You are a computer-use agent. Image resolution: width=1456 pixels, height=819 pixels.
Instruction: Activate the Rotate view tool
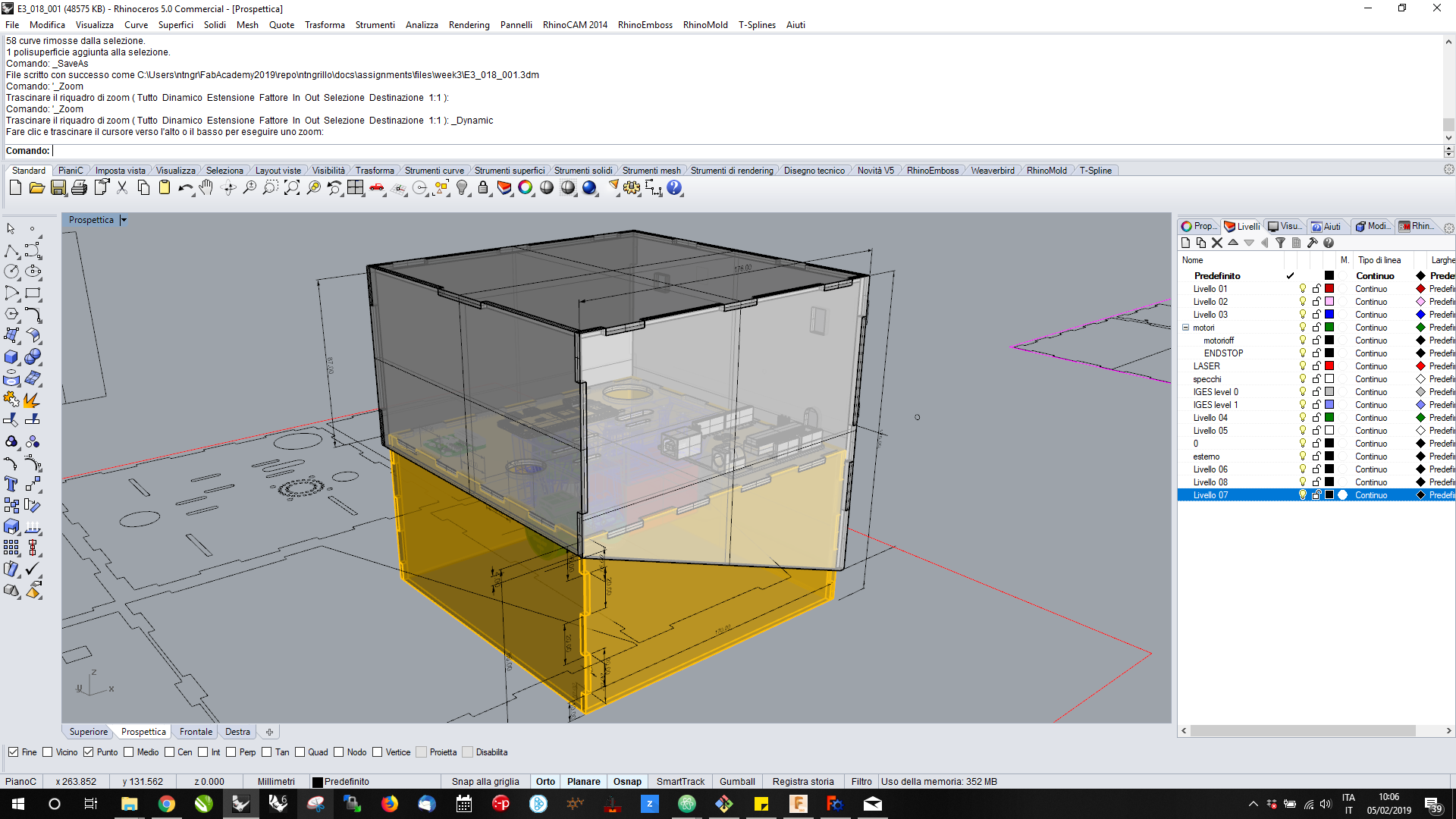[227, 187]
